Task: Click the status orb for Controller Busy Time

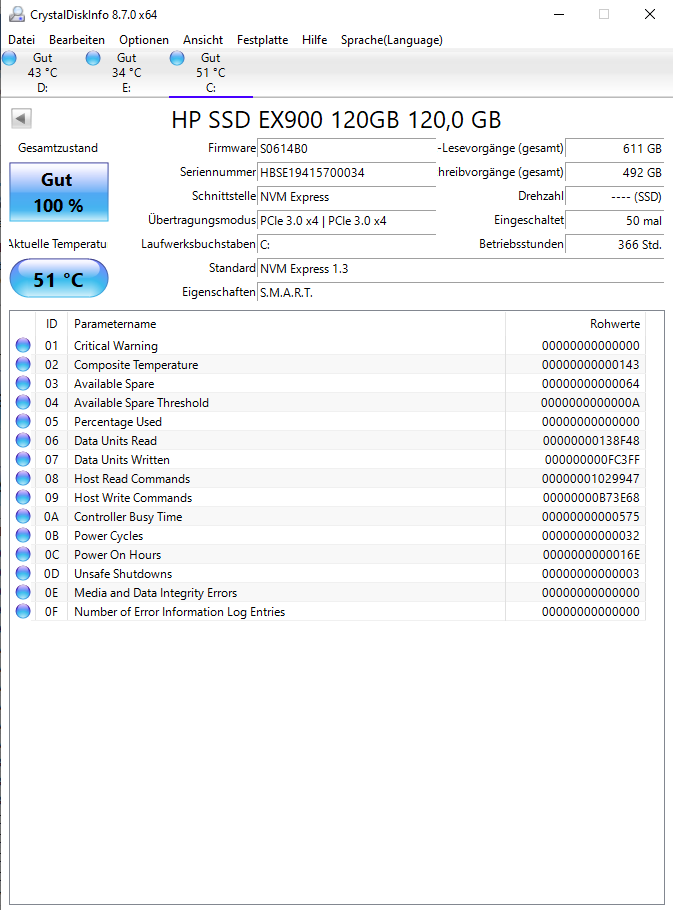Action: pos(23,517)
